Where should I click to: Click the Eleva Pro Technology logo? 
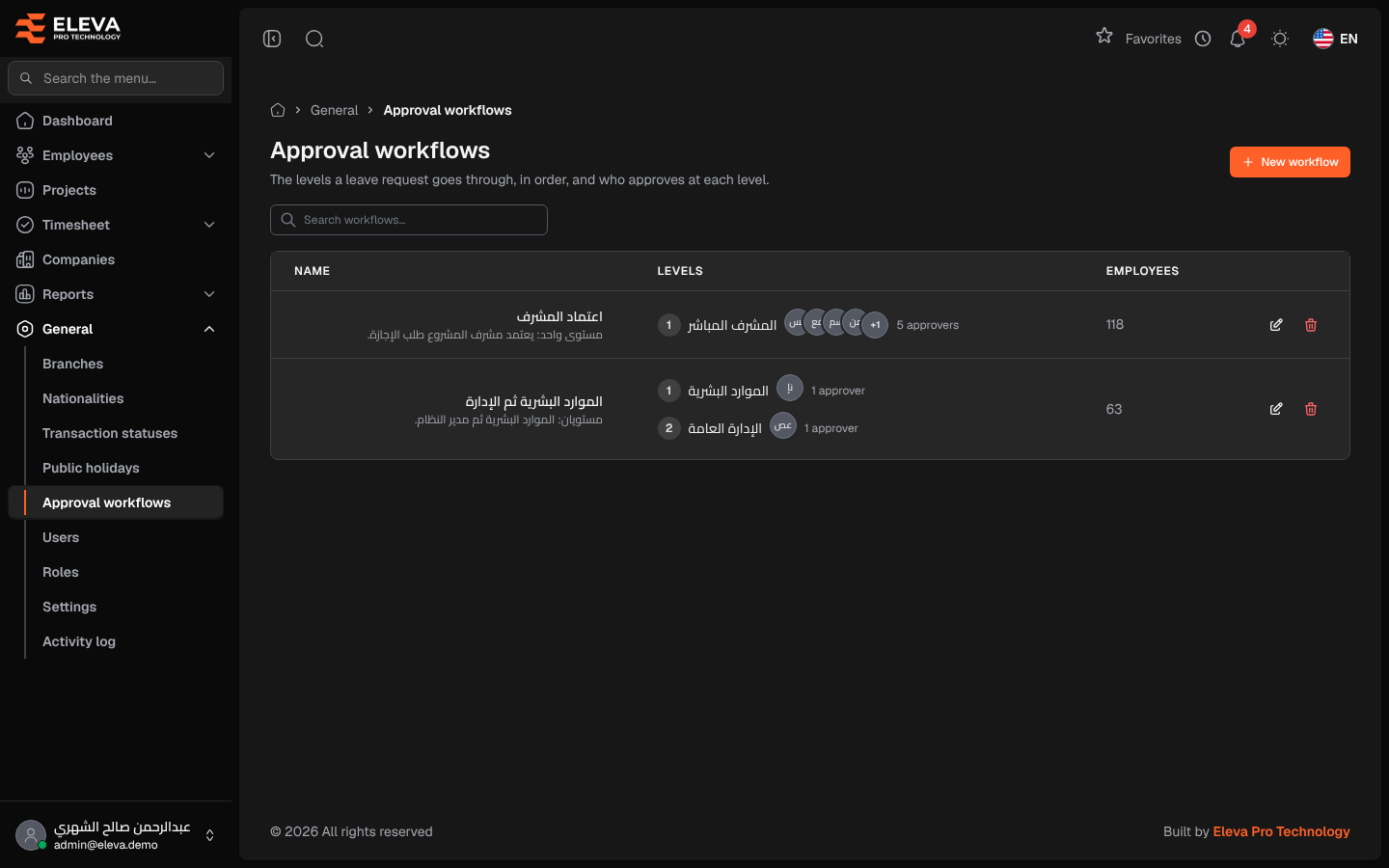68,28
